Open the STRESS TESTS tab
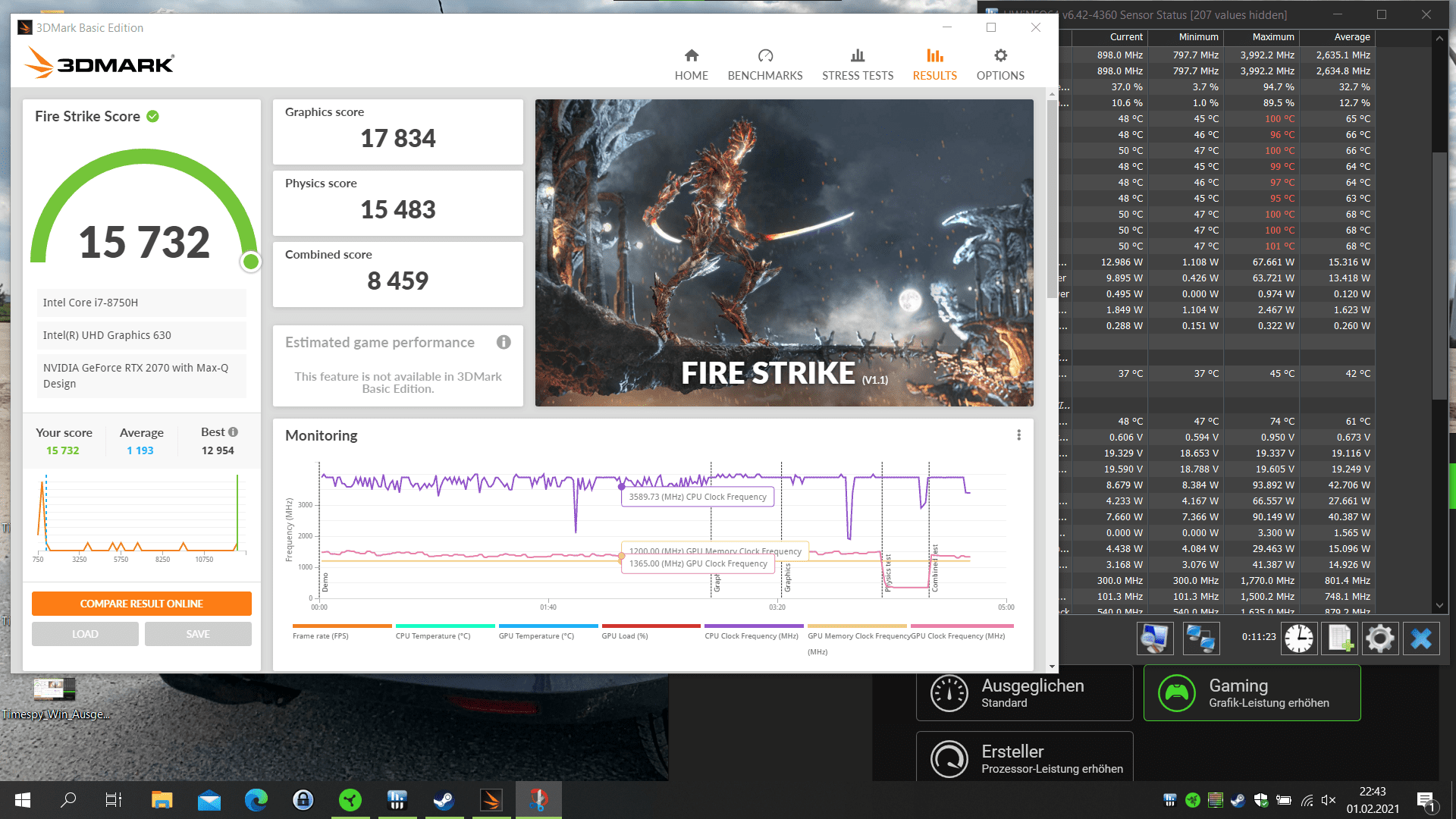Viewport: 1456px width, 819px height. 858,65
